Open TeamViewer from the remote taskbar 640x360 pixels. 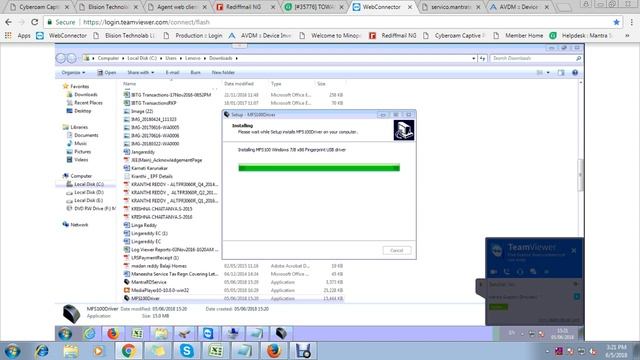(x=208, y=333)
